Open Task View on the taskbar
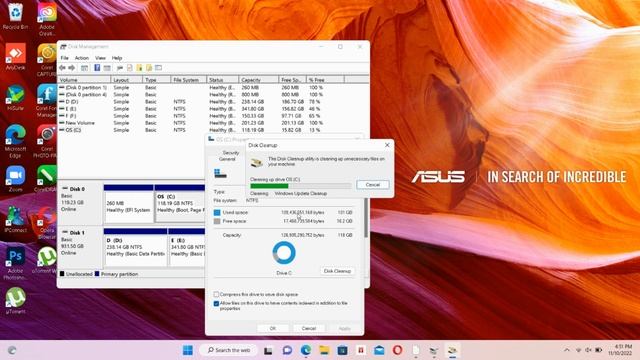The width and height of the screenshot is (640, 360). tap(268, 350)
